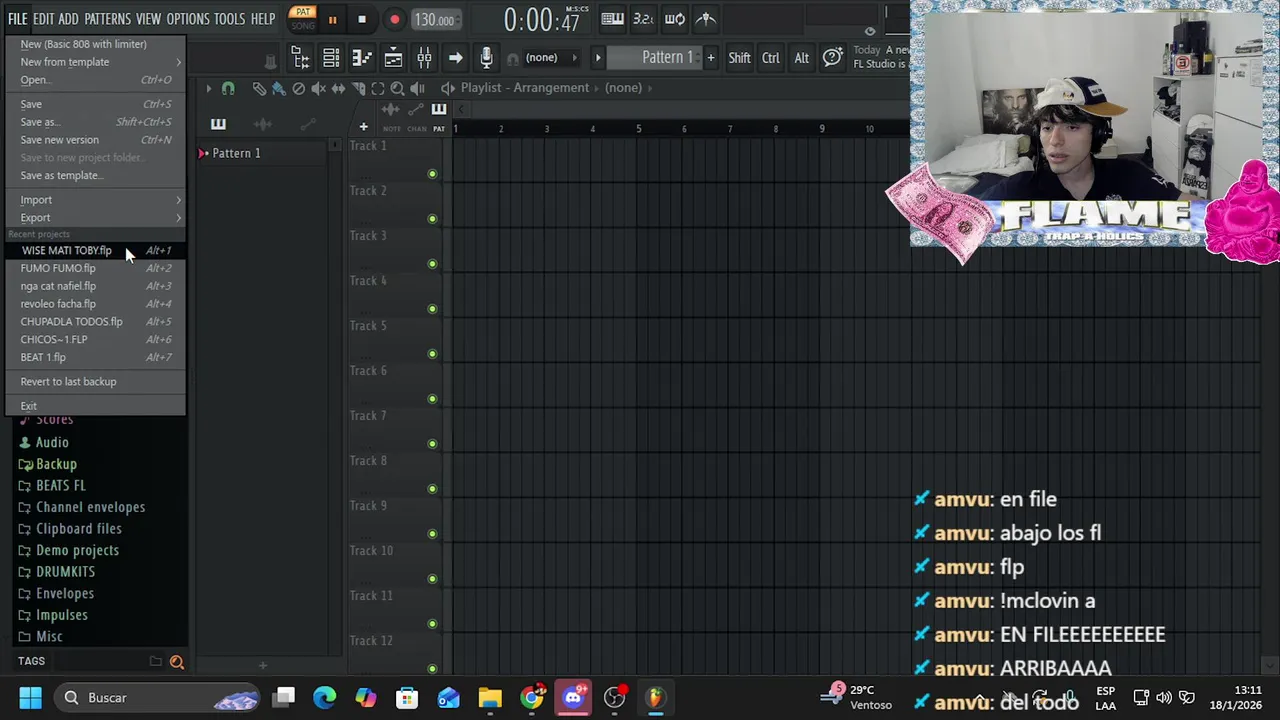Click Save as in File menu
This screenshot has width=1280, height=720.
click(x=96, y=122)
